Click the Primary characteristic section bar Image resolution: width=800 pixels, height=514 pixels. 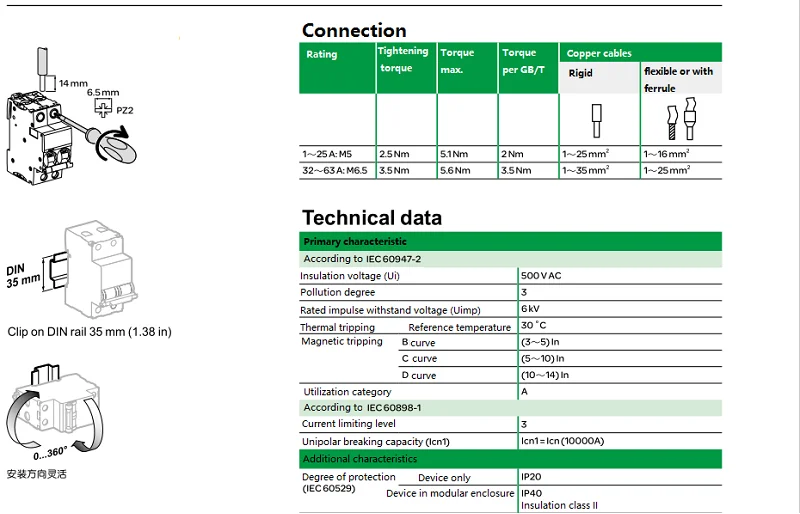510,241
